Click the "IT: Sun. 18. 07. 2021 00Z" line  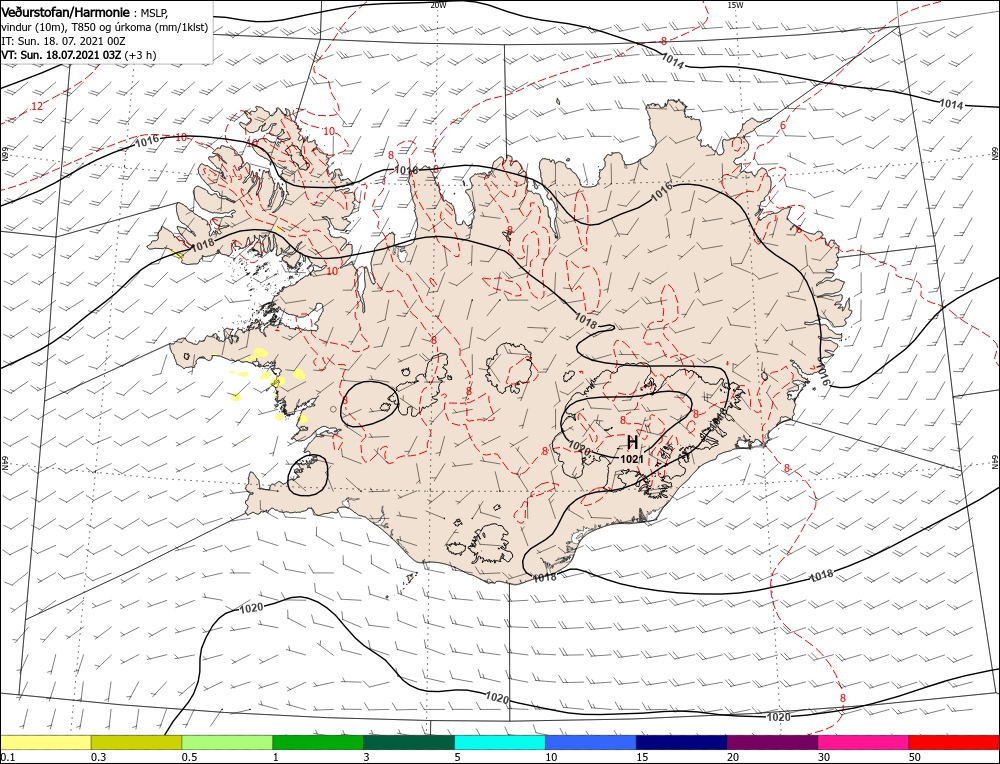63,41
